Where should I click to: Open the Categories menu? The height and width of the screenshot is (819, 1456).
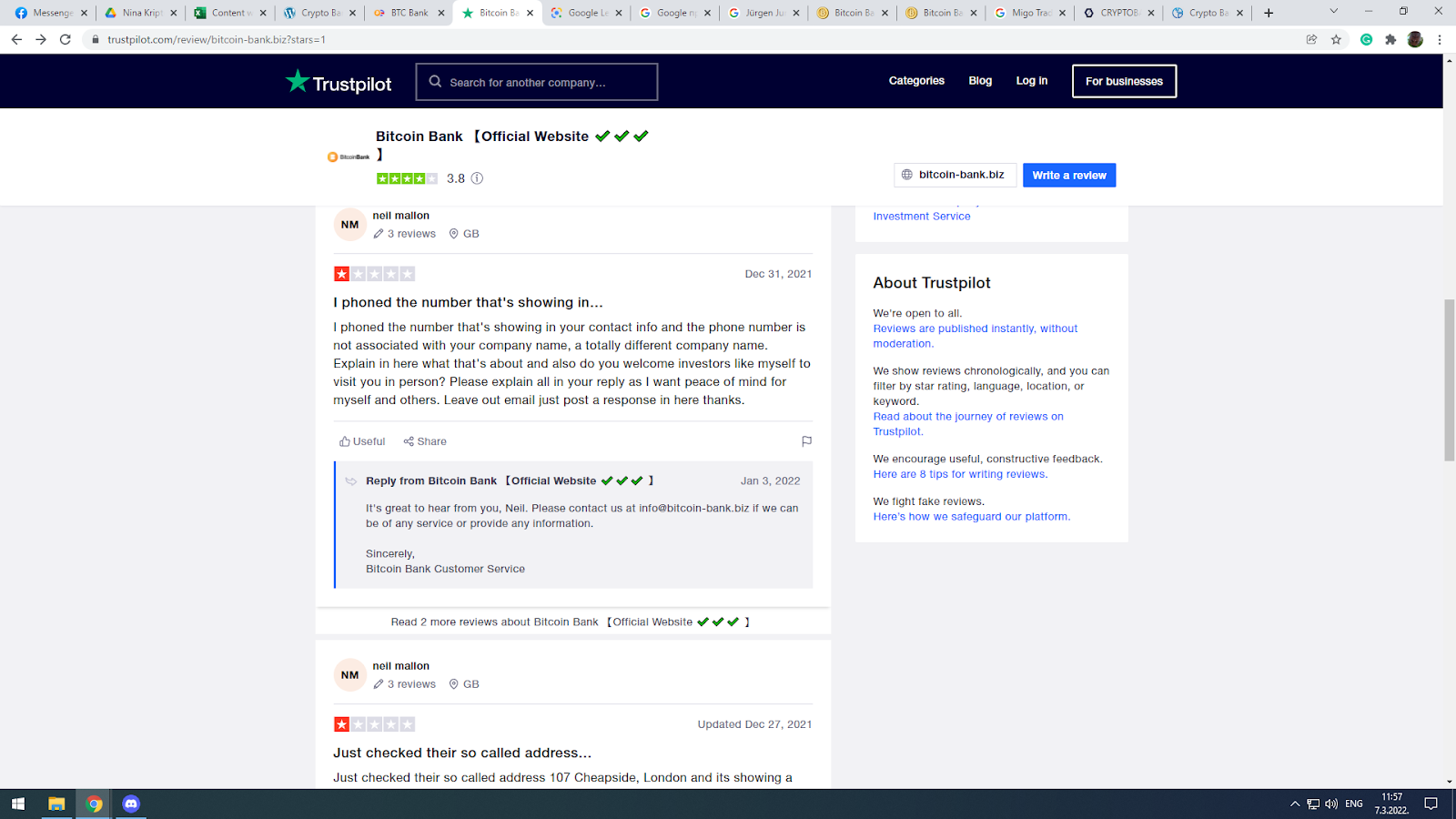[x=916, y=81]
